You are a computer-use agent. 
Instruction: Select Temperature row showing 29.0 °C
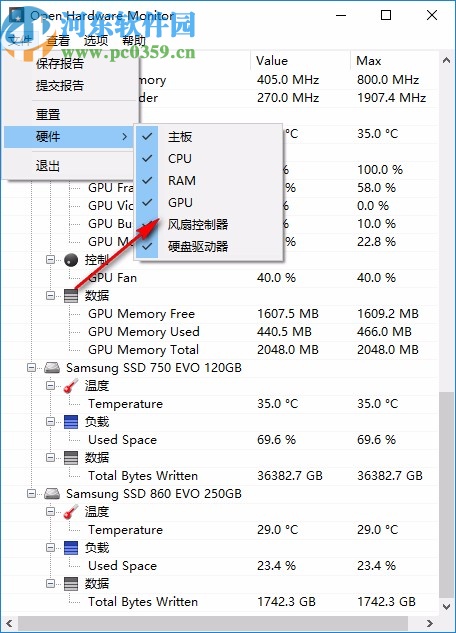coord(220,530)
